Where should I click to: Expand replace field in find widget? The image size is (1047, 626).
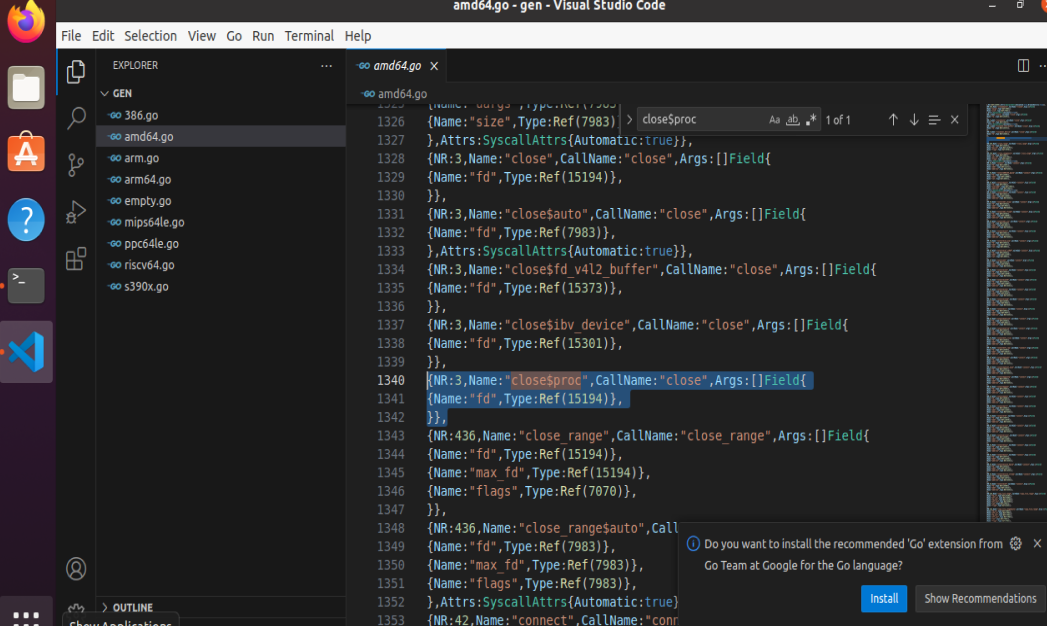pos(629,120)
